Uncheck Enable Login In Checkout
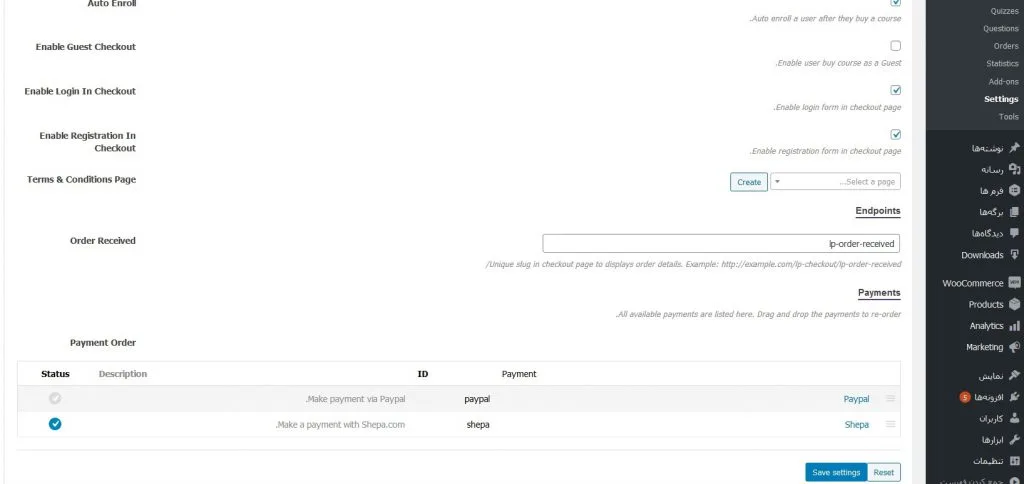This screenshot has width=1024, height=484. pos(895,90)
